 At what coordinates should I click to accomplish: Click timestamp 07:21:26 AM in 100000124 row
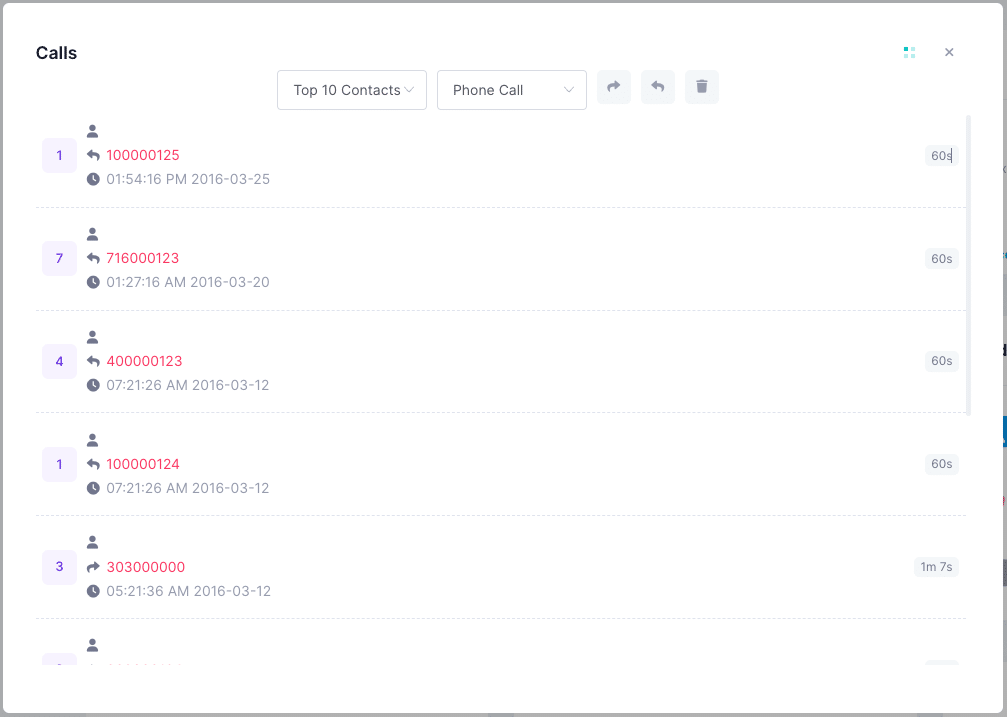click(x=188, y=488)
